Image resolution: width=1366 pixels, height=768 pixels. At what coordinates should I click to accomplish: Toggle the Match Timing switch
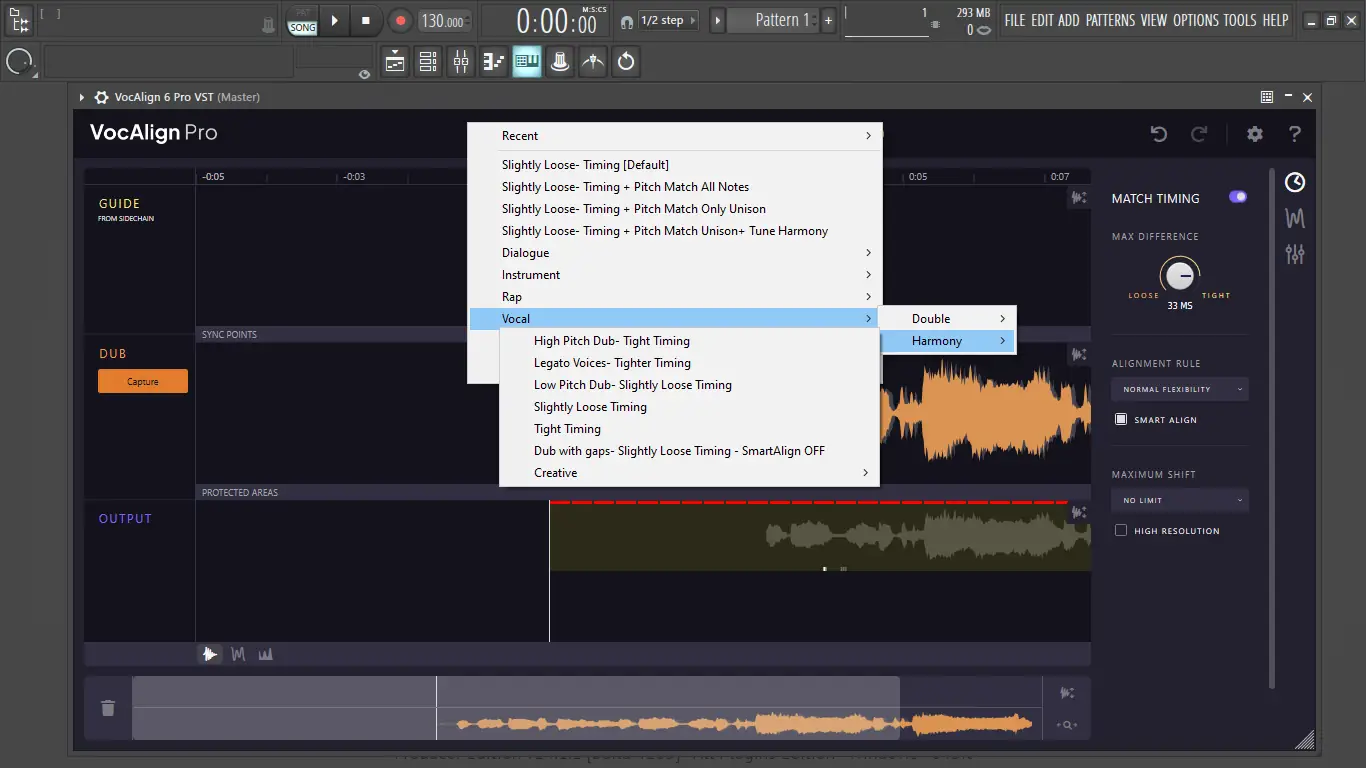pyautogui.click(x=1238, y=197)
